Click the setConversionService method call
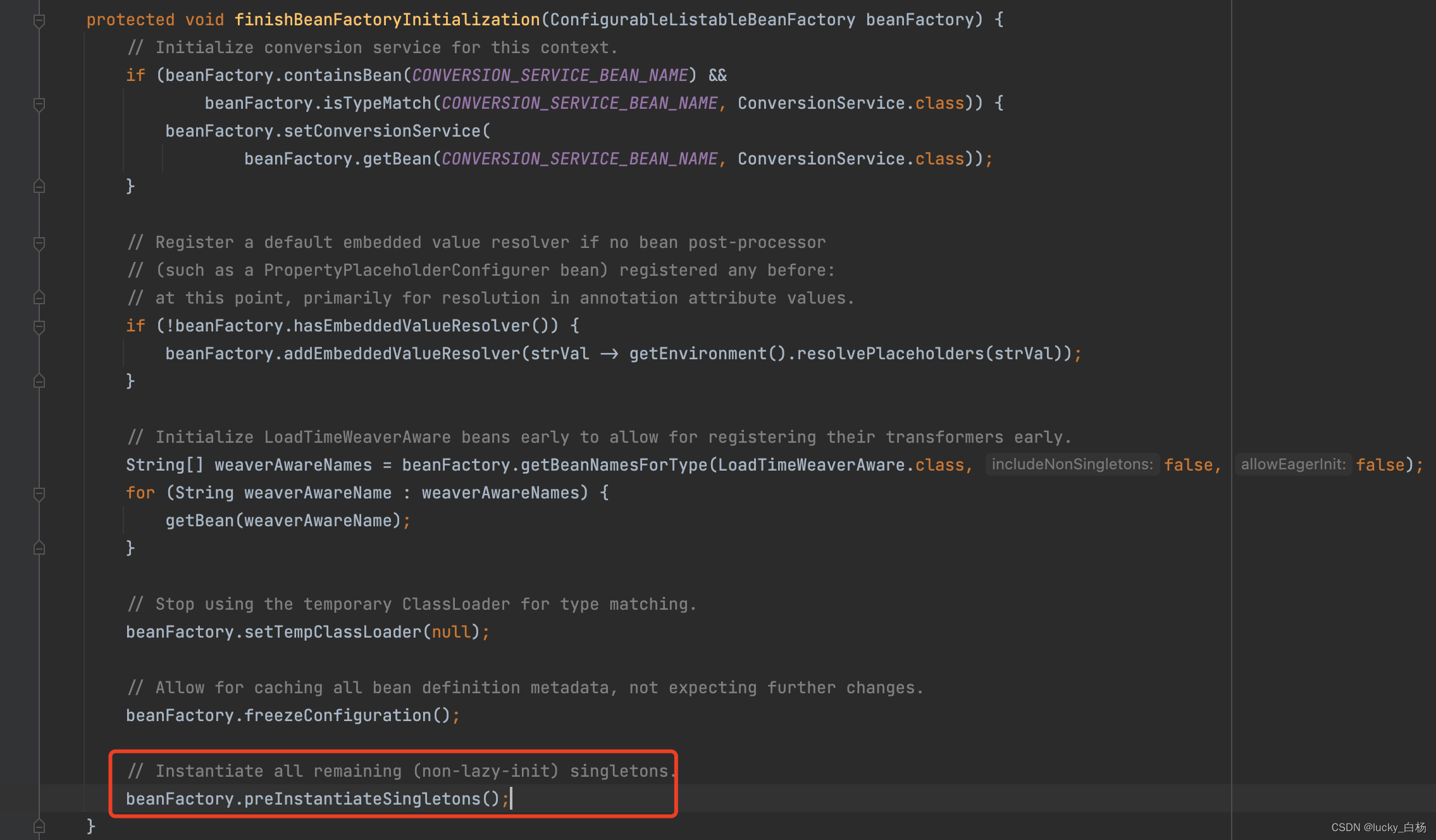 pyautogui.click(x=382, y=131)
